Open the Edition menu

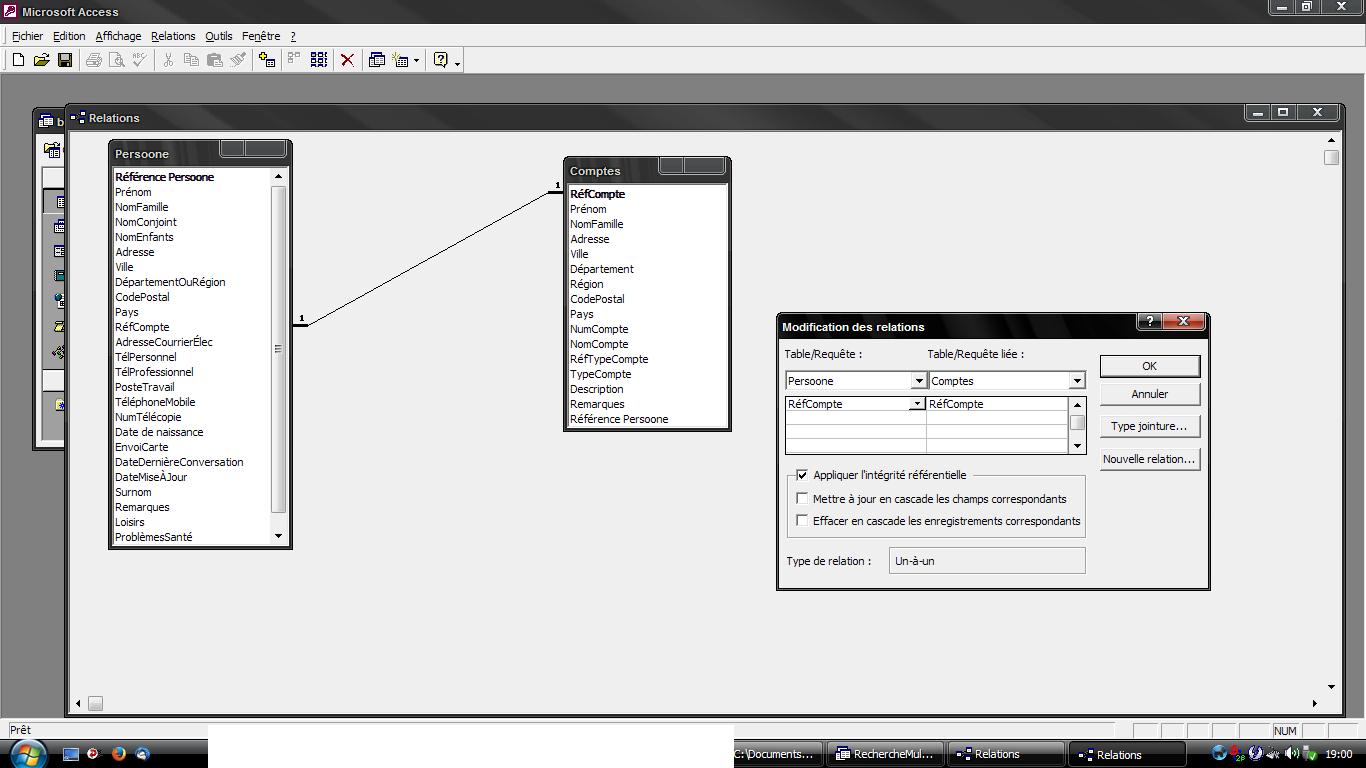point(69,36)
